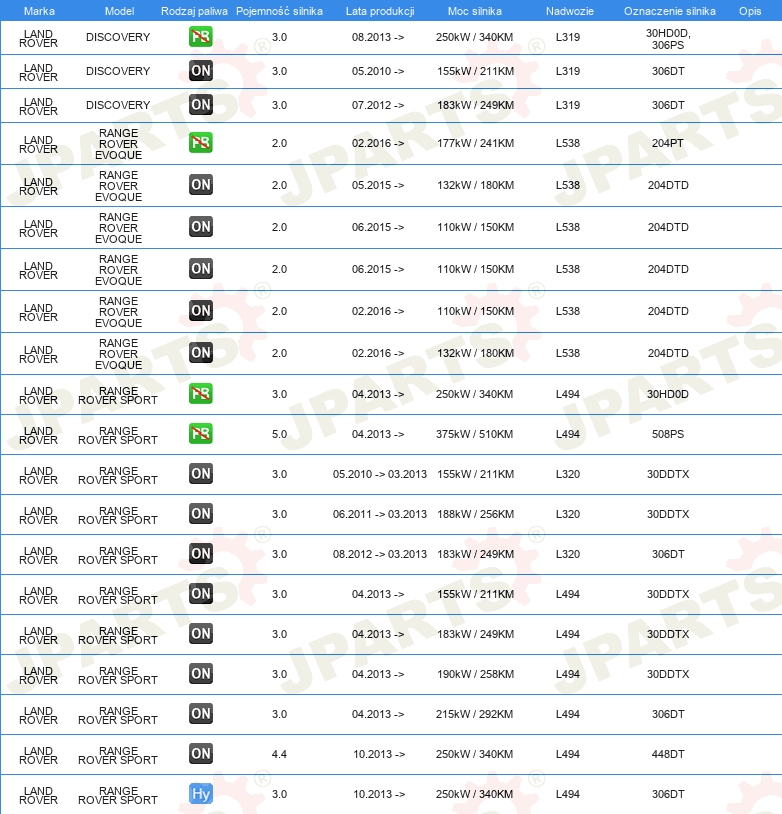Click the Opis column header
This screenshot has height=814, width=782.
749,10
